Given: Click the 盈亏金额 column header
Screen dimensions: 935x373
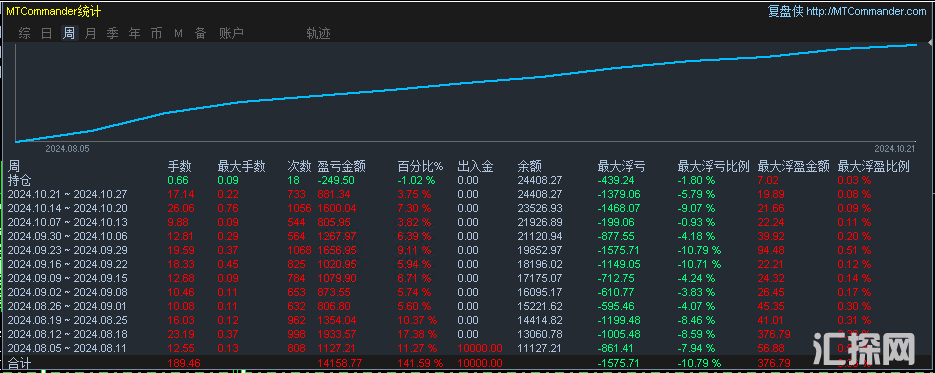Looking at the screenshot, I should coord(342,166).
